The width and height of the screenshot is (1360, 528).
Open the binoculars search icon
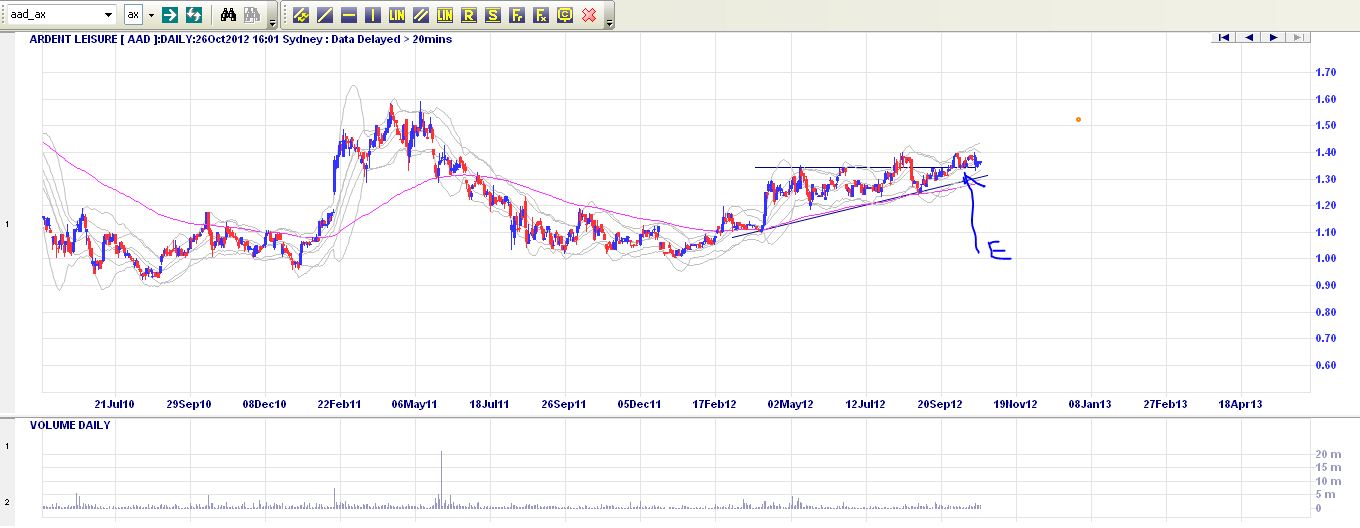pyautogui.click(x=228, y=15)
